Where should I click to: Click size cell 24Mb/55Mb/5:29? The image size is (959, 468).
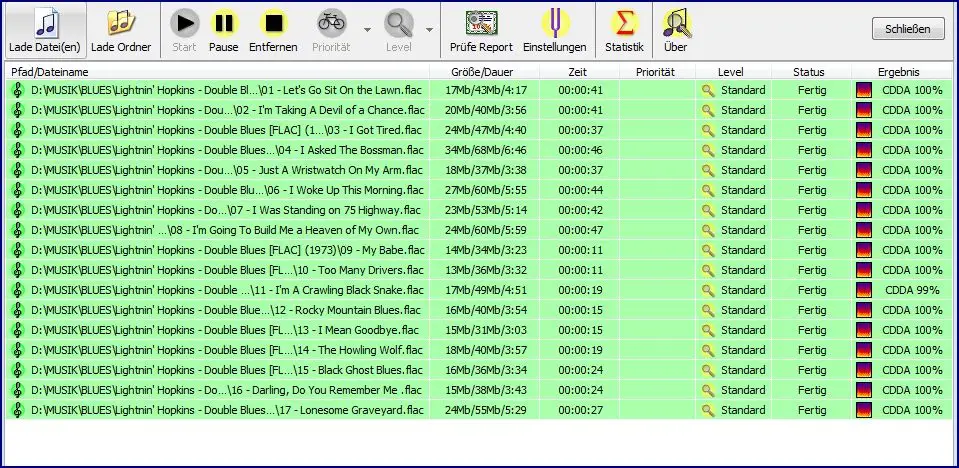point(486,410)
